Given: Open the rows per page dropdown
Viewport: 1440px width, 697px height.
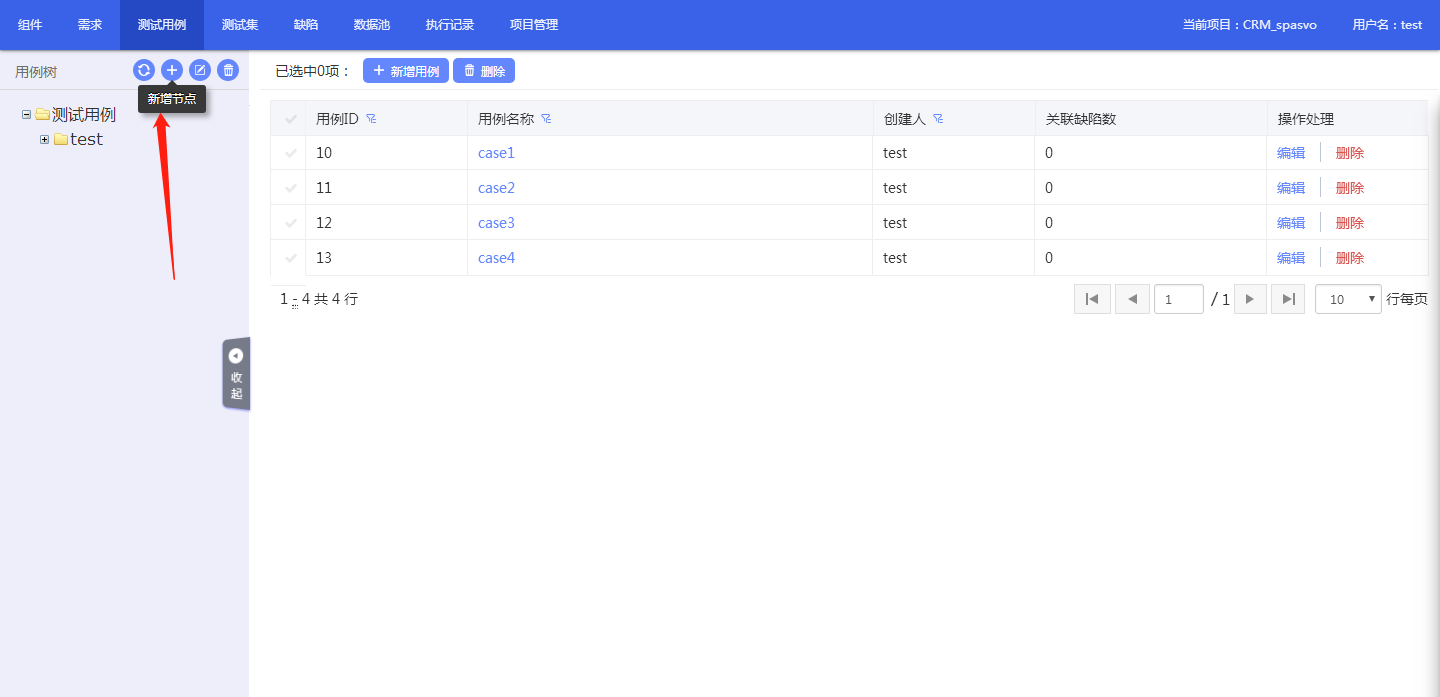Looking at the screenshot, I should 1348,299.
